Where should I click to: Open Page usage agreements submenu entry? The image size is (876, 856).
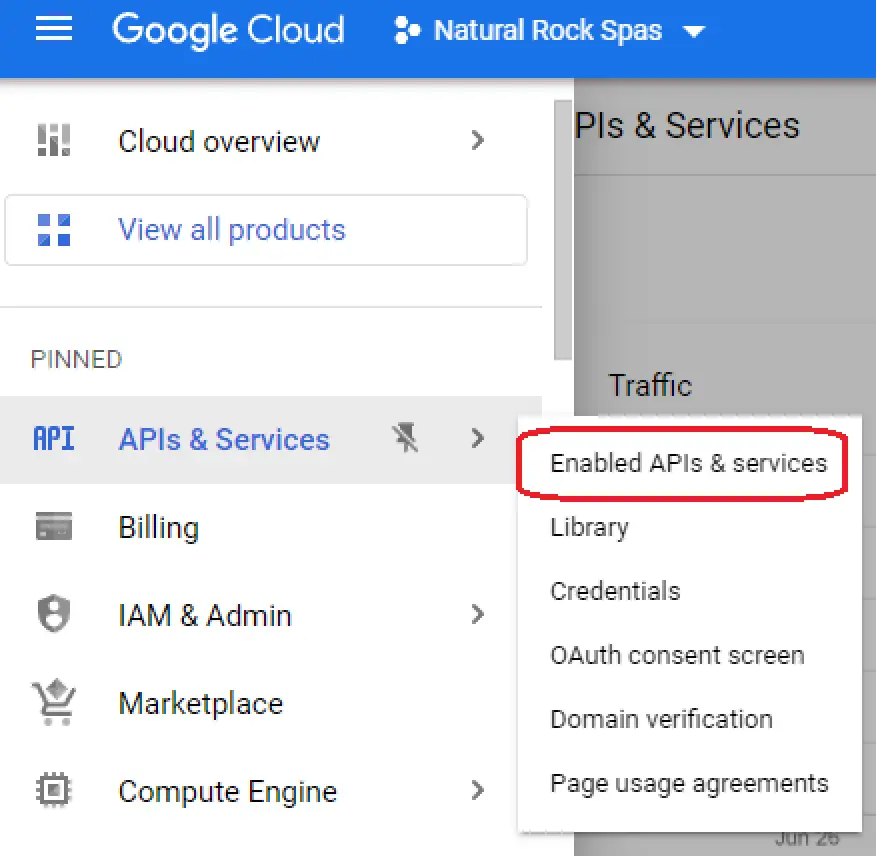click(689, 783)
